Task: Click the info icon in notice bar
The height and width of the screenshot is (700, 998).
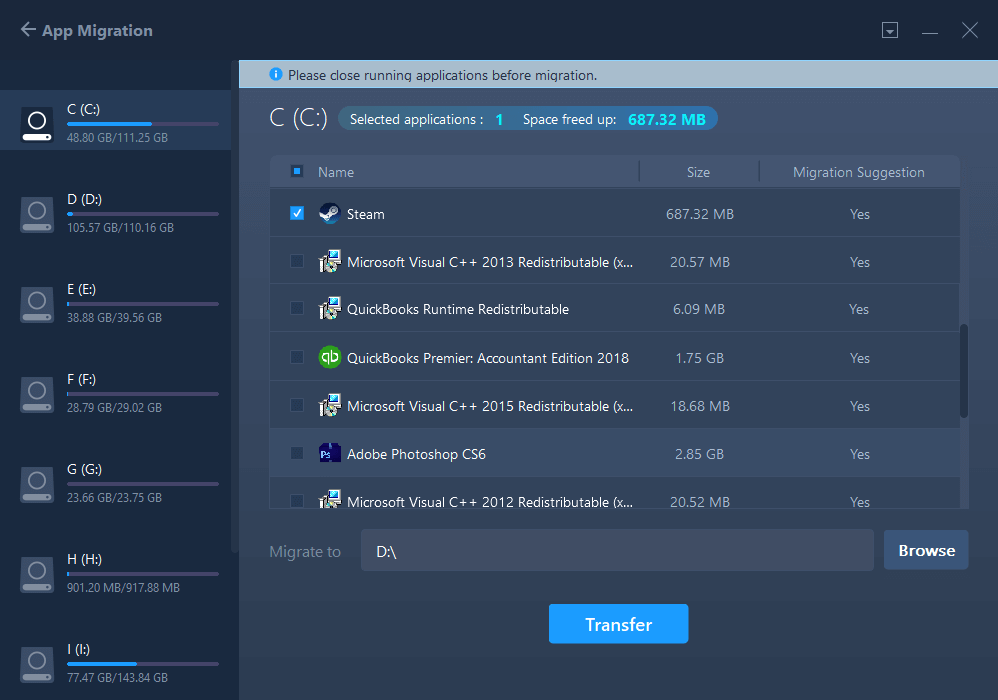Action: click(x=276, y=75)
